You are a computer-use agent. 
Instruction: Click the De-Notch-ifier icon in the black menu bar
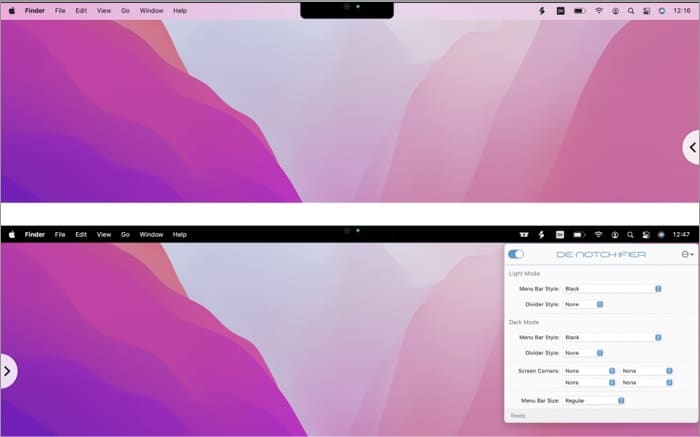click(523, 234)
